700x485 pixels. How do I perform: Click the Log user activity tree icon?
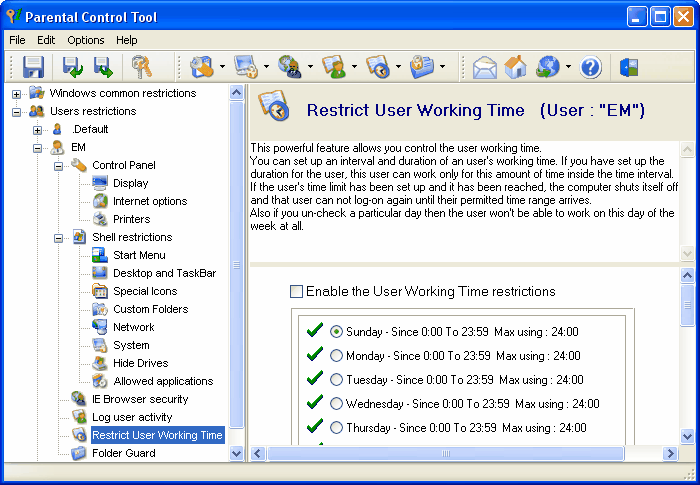click(79, 417)
